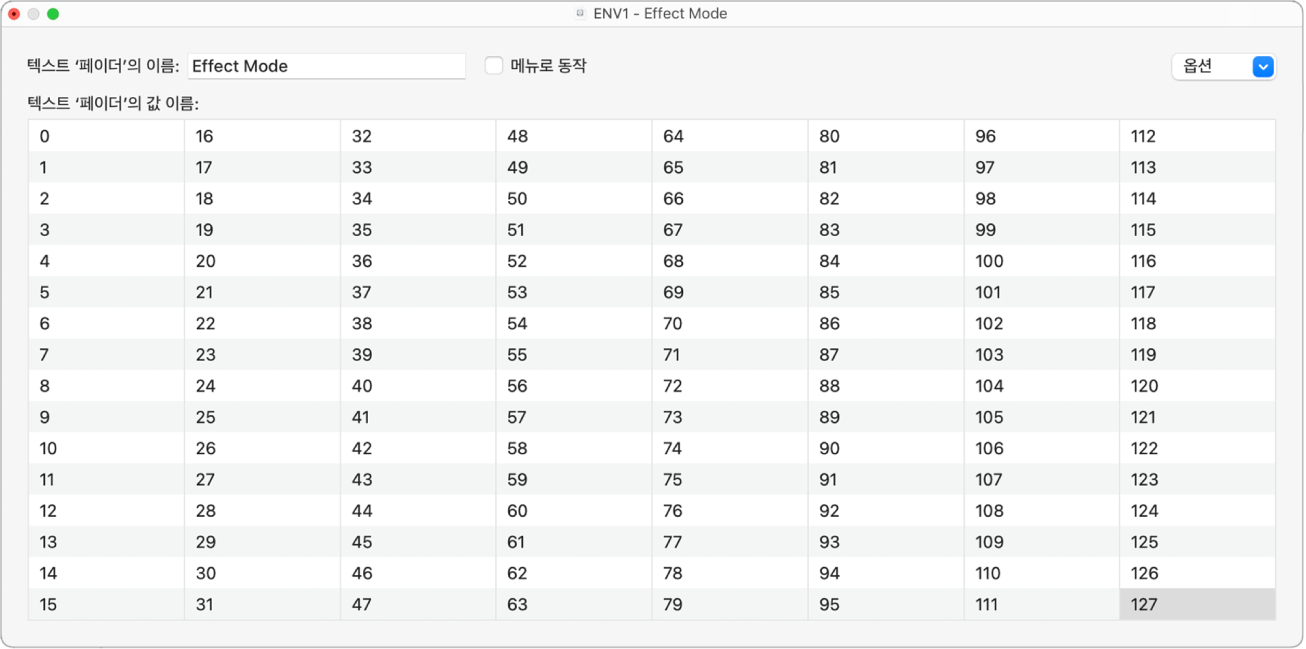Image resolution: width=1306 pixels, height=649 pixels.
Task: Click the document icon in title bar
Action: point(580,14)
